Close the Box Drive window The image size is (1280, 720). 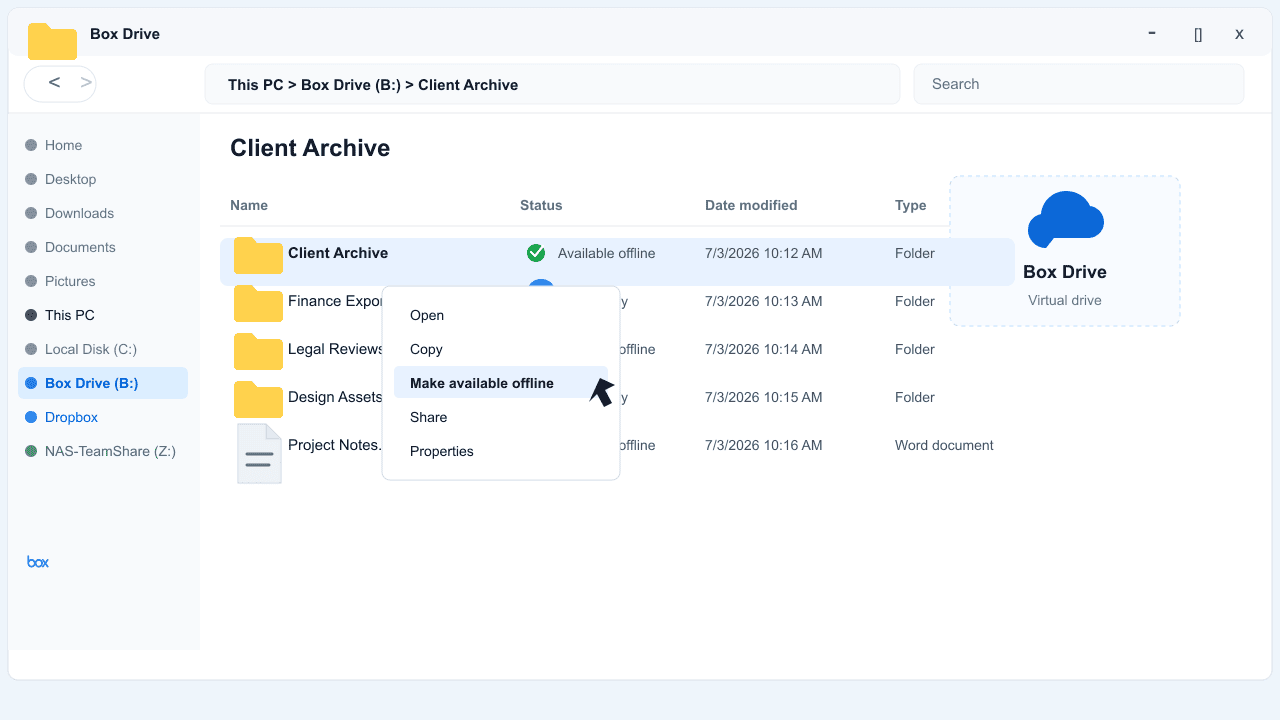tap(1239, 34)
